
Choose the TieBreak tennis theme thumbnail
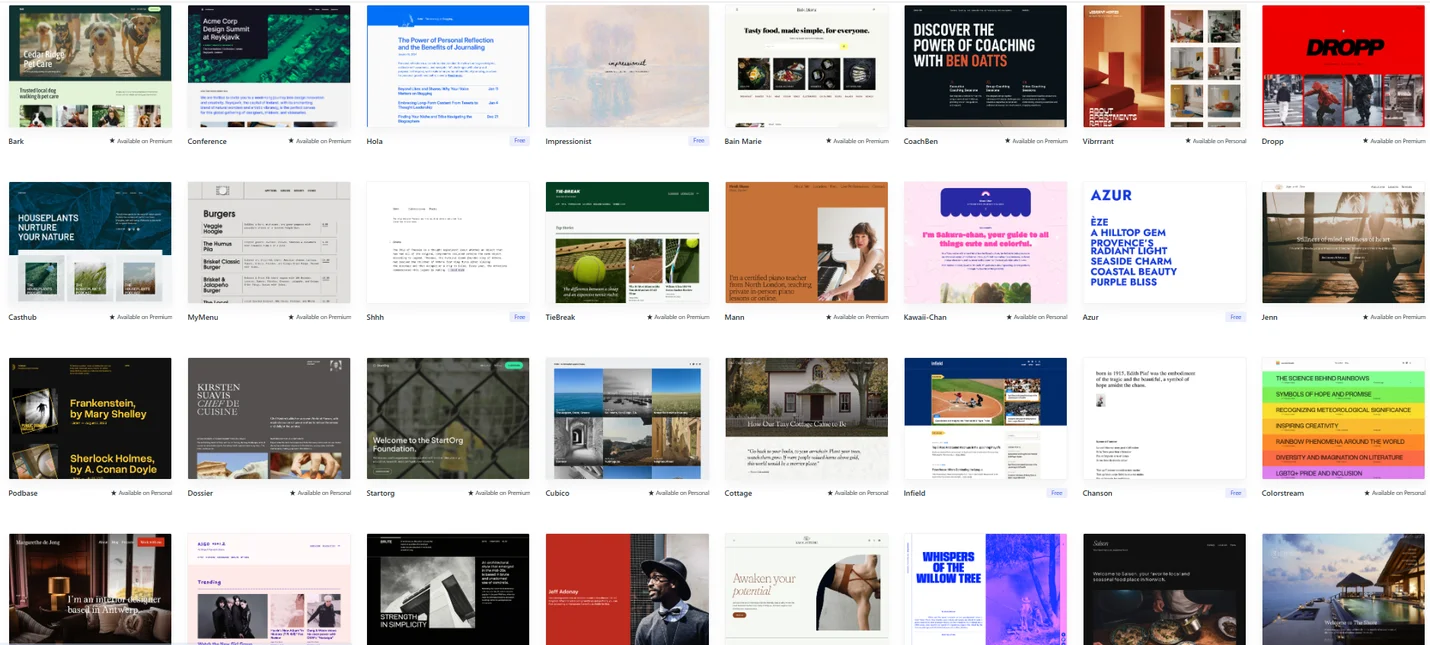[x=627, y=243]
